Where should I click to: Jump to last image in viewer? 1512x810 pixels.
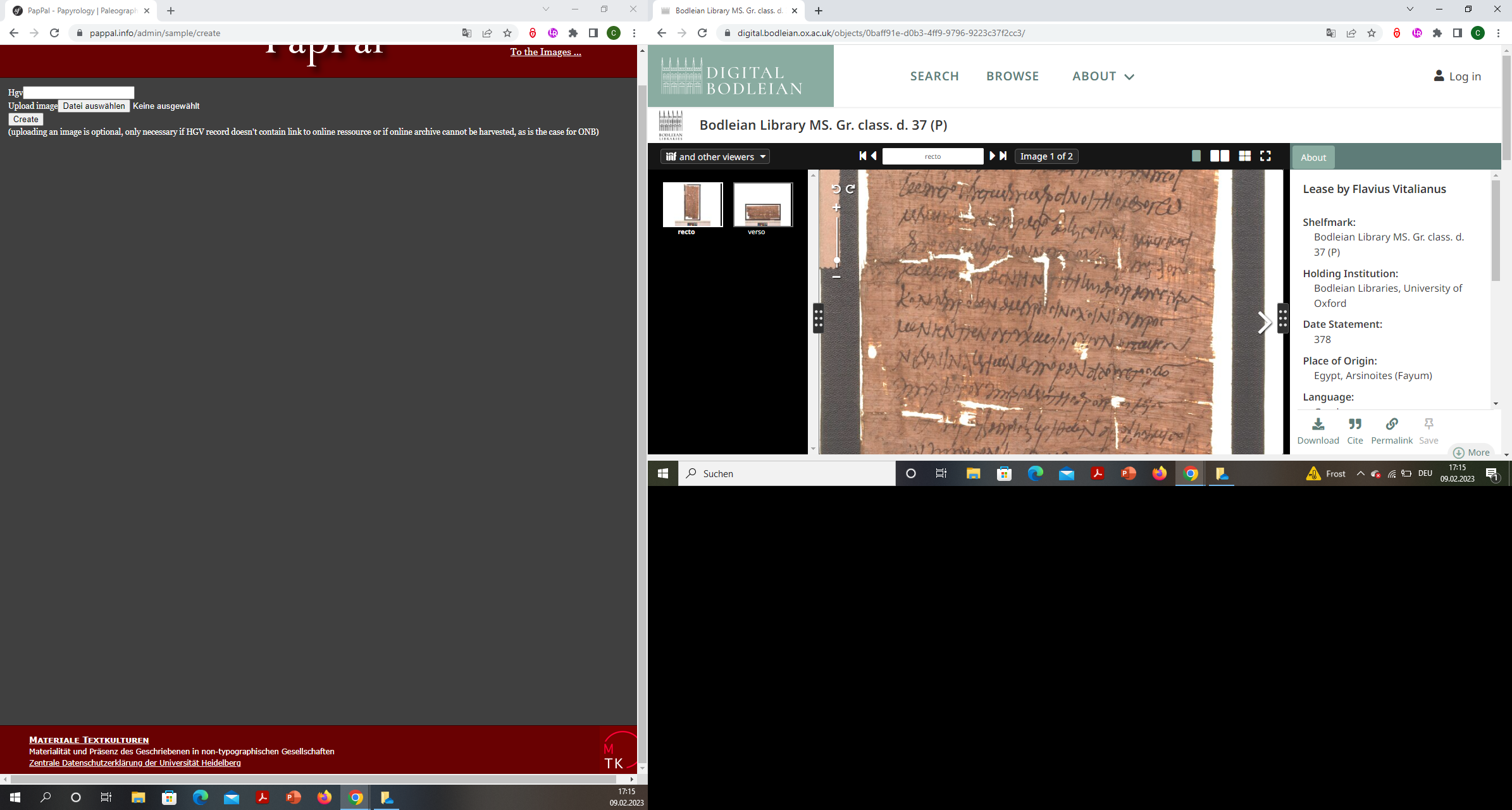[x=1003, y=156]
